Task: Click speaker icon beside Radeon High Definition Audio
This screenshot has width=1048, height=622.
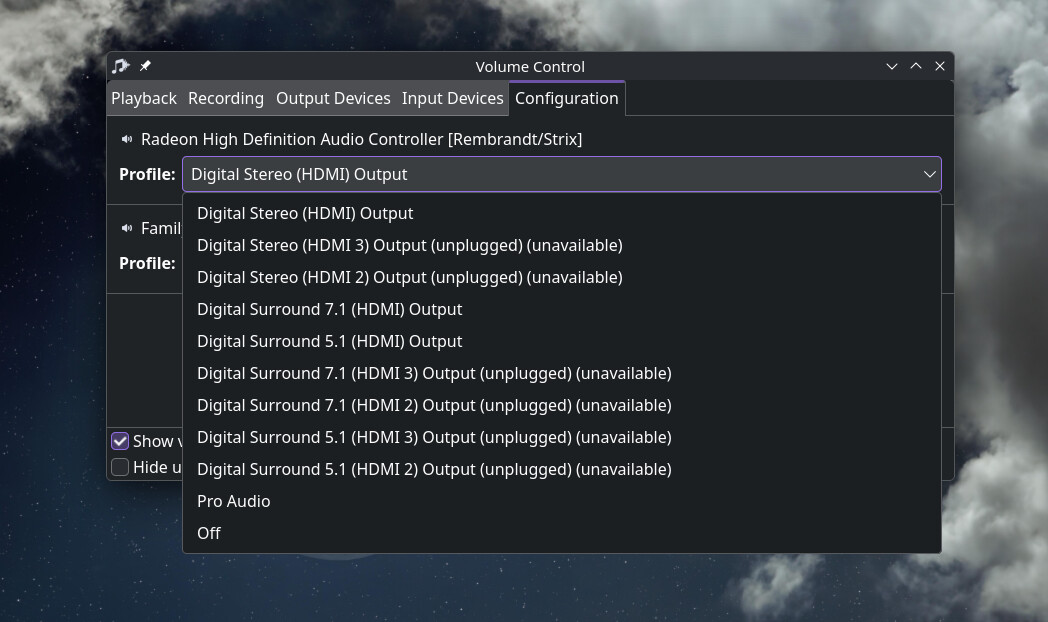Action: point(127,139)
